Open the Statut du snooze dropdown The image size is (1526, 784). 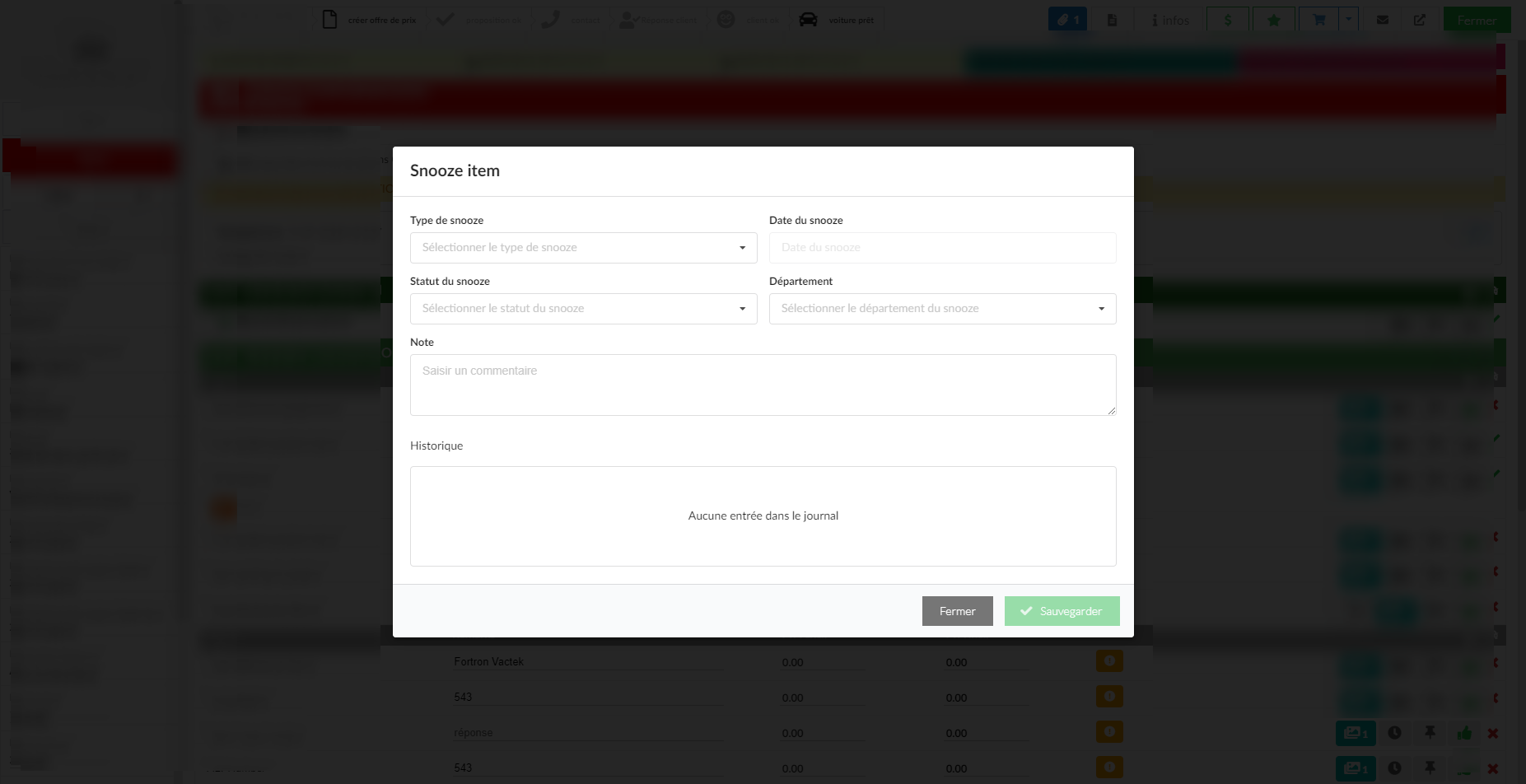[x=583, y=309]
